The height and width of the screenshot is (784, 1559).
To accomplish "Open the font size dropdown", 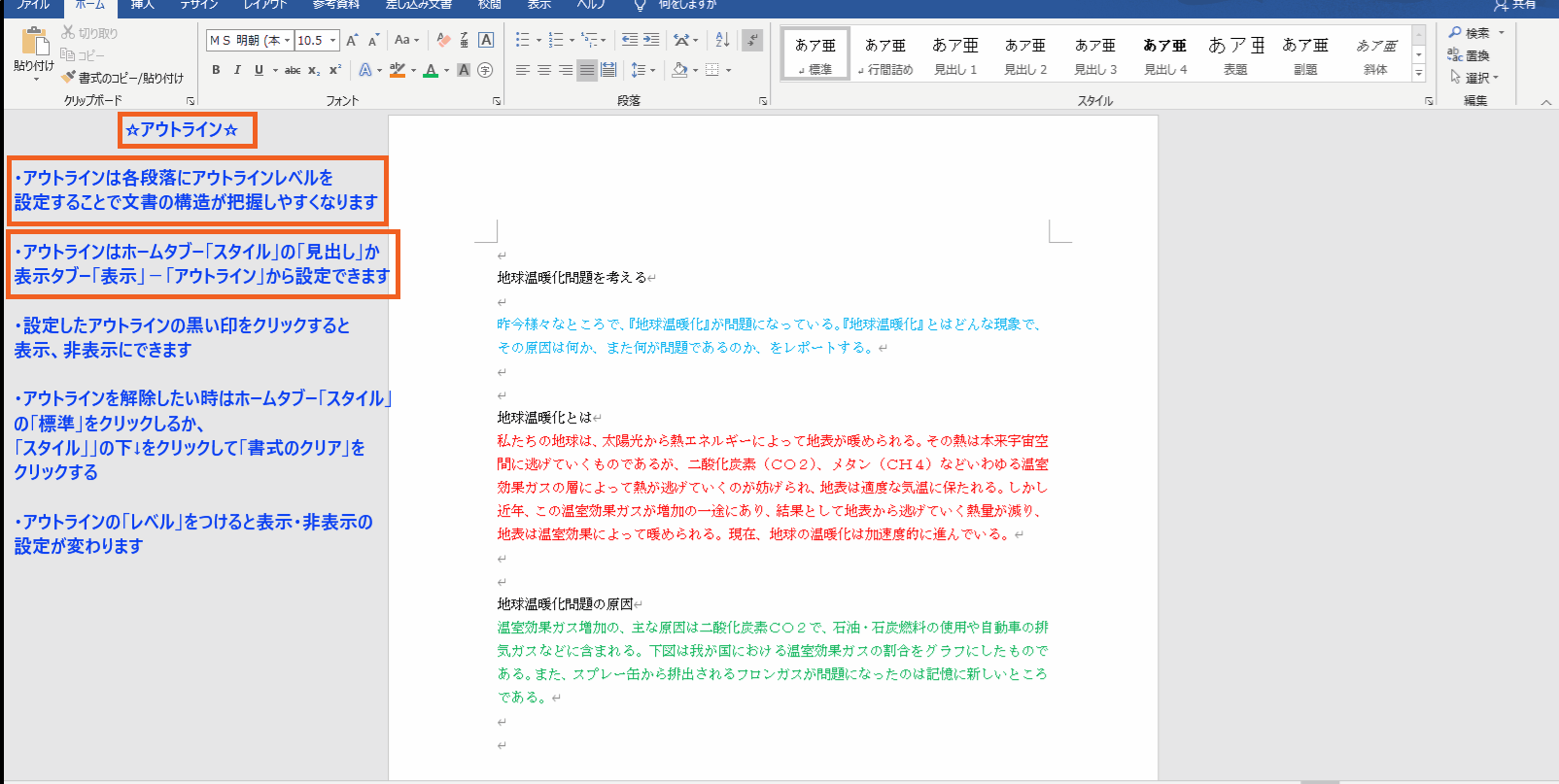I will (x=333, y=40).
